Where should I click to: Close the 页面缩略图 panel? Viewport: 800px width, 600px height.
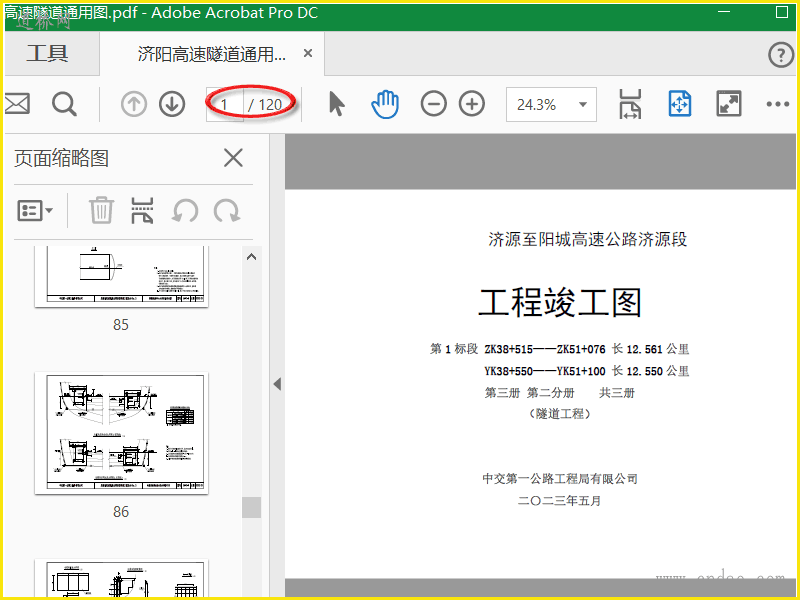[233, 158]
